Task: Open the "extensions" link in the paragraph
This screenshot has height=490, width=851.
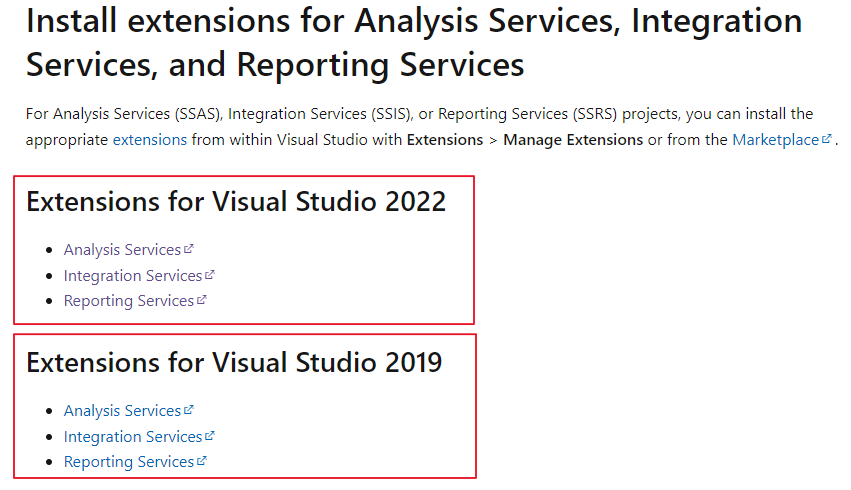Action: 150,140
